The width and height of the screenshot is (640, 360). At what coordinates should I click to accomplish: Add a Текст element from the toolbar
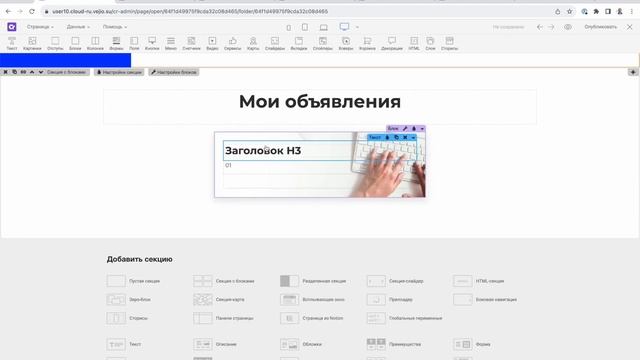(x=12, y=43)
